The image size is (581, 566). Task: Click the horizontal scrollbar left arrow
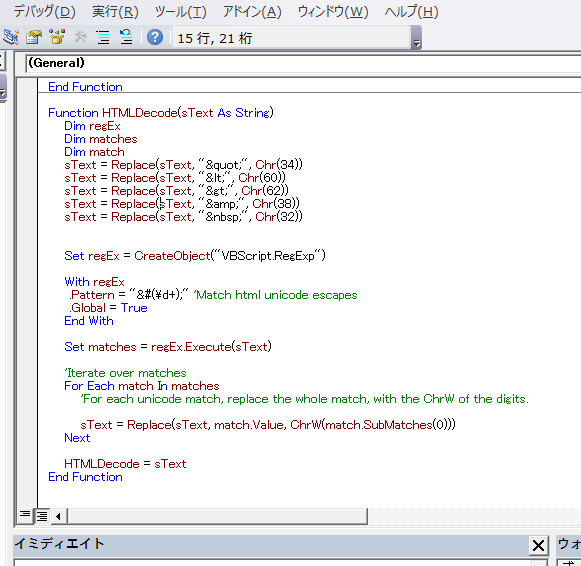(59, 516)
